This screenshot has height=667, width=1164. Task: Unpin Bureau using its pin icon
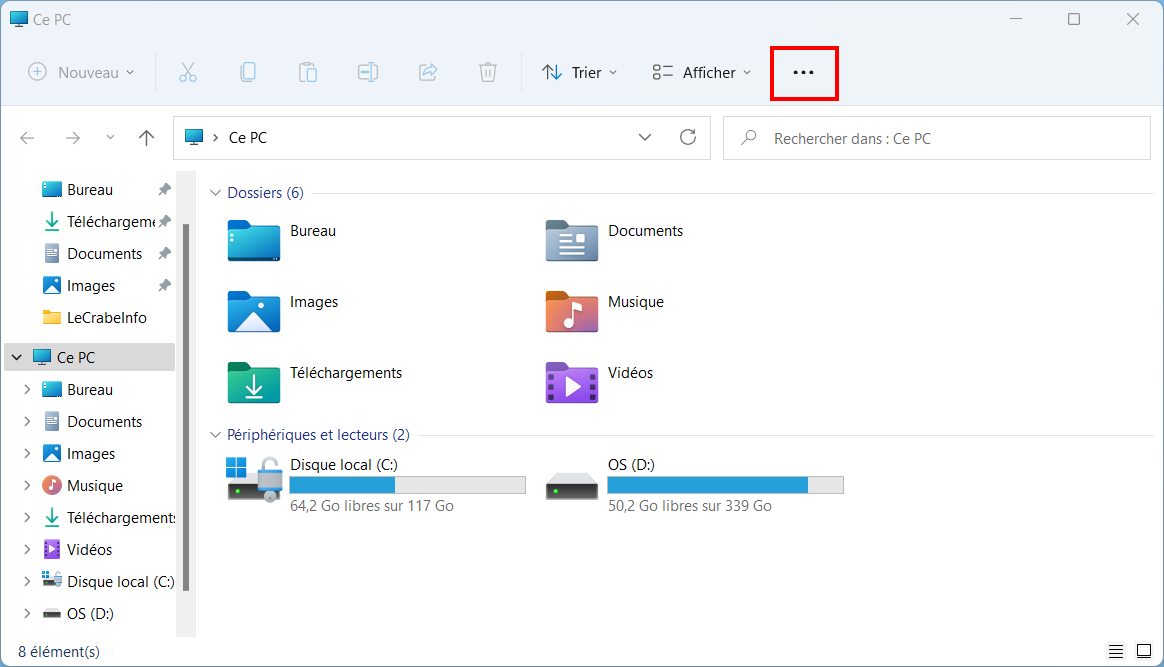[x=164, y=190]
